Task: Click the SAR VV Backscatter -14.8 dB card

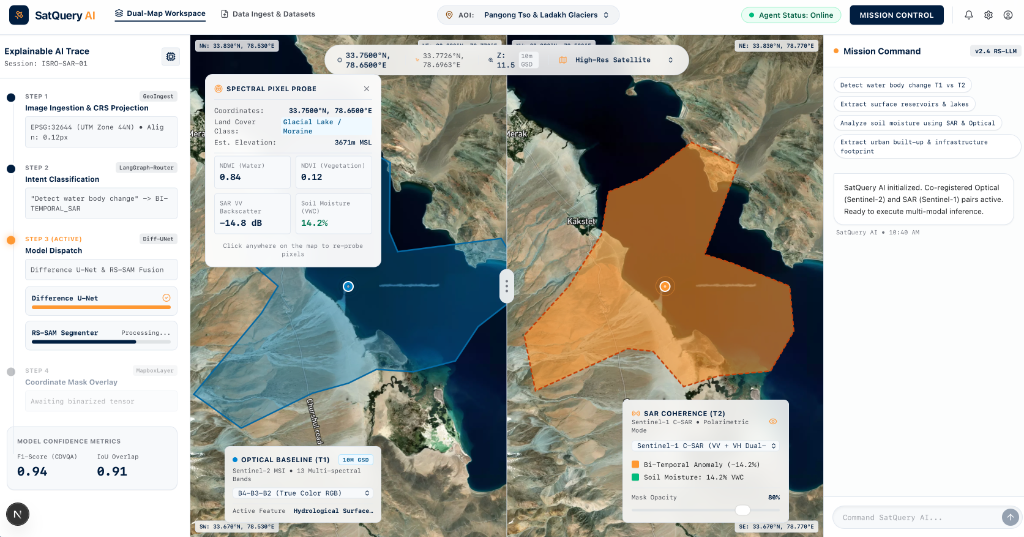Action: click(252, 213)
